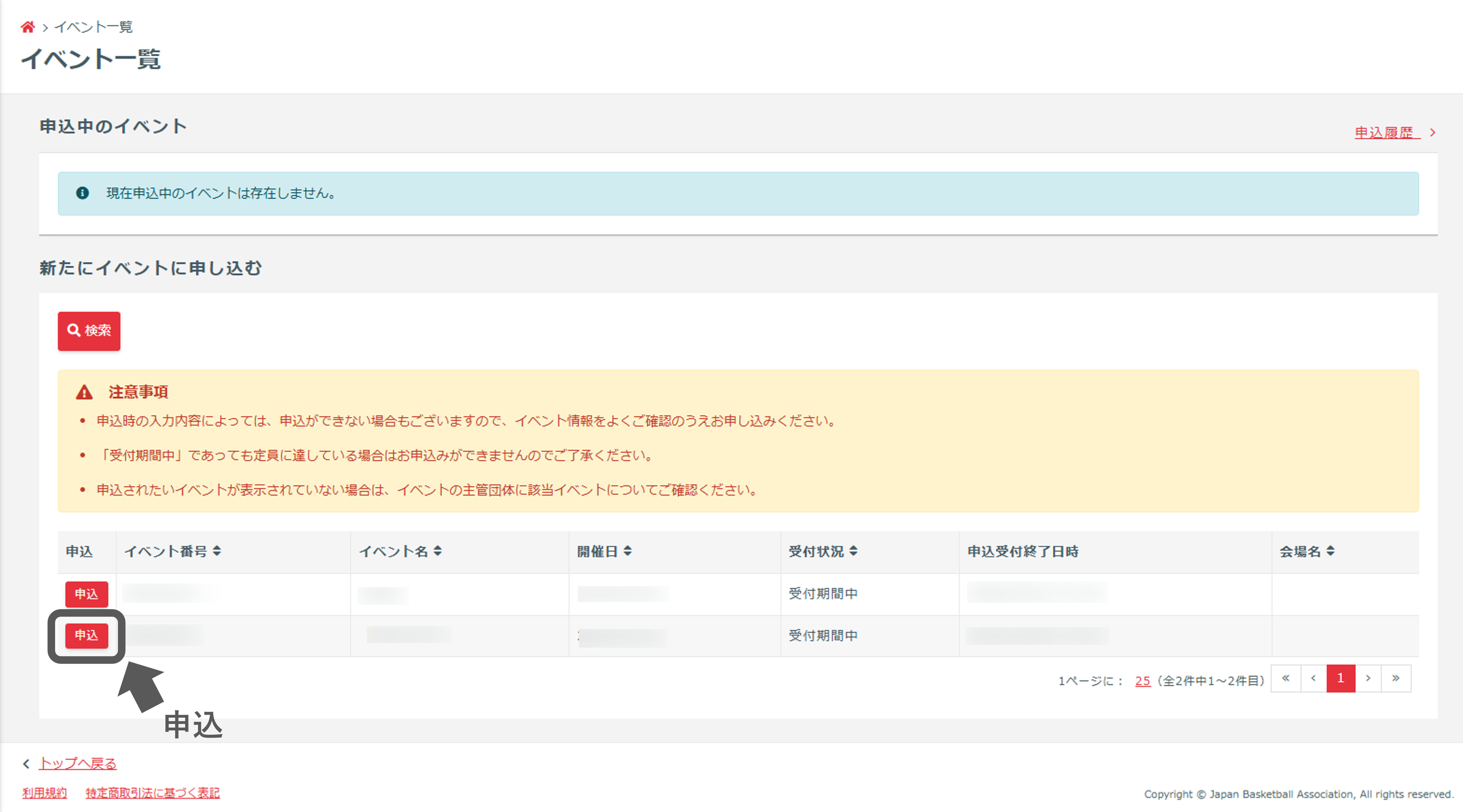Viewport: 1463px width, 812px height.
Task: Sort by イベント名 column arrows
Action: pyautogui.click(x=437, y=551)
